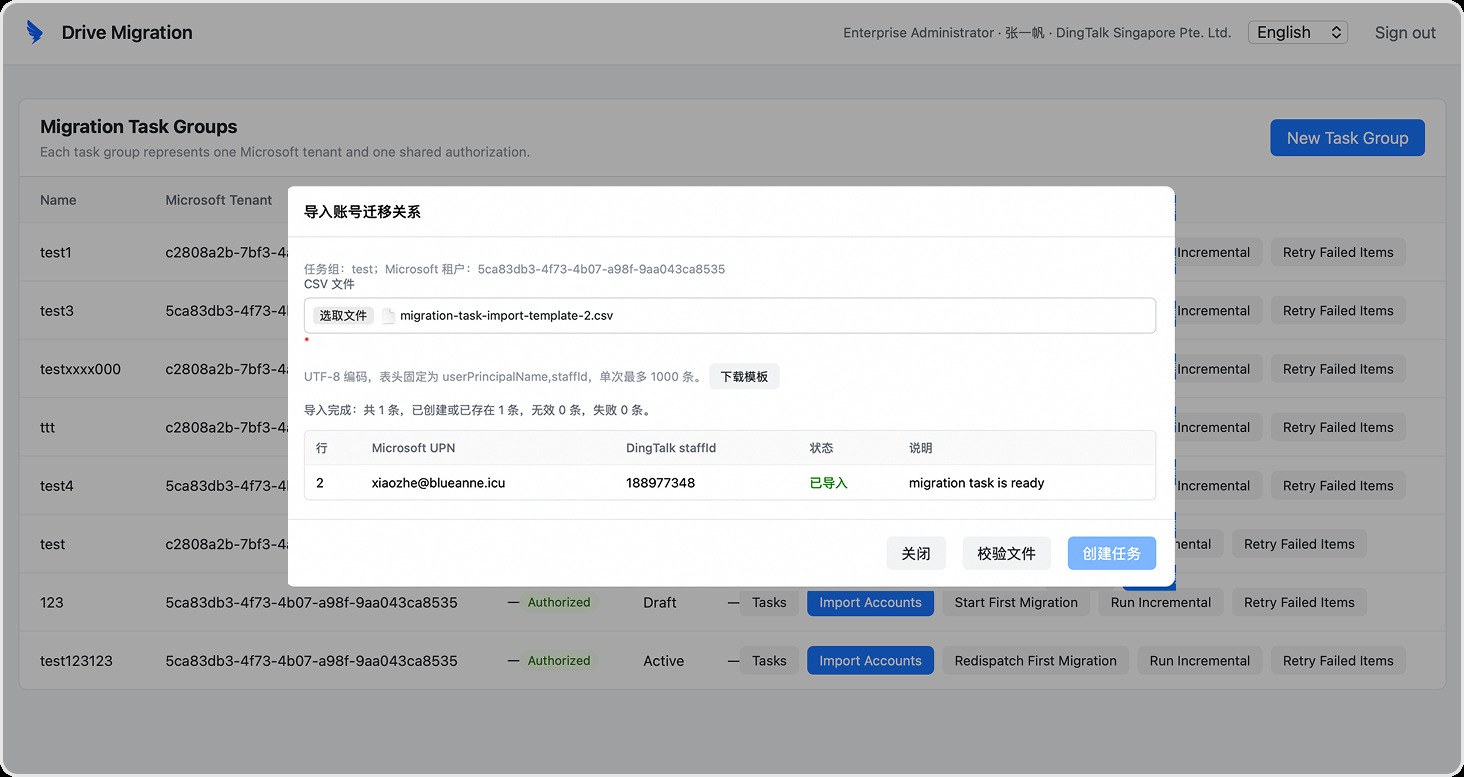Redispatch First Migration for test123123
Screen dimensions: 1464x777
coord(1035,660)
